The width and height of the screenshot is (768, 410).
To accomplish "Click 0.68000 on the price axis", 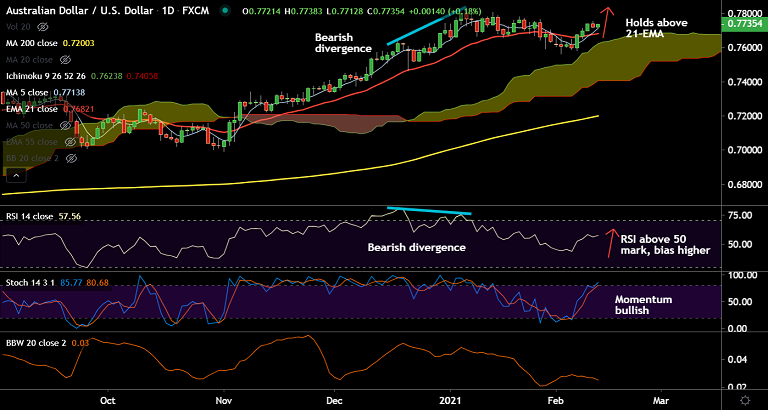I will point(744,185).
